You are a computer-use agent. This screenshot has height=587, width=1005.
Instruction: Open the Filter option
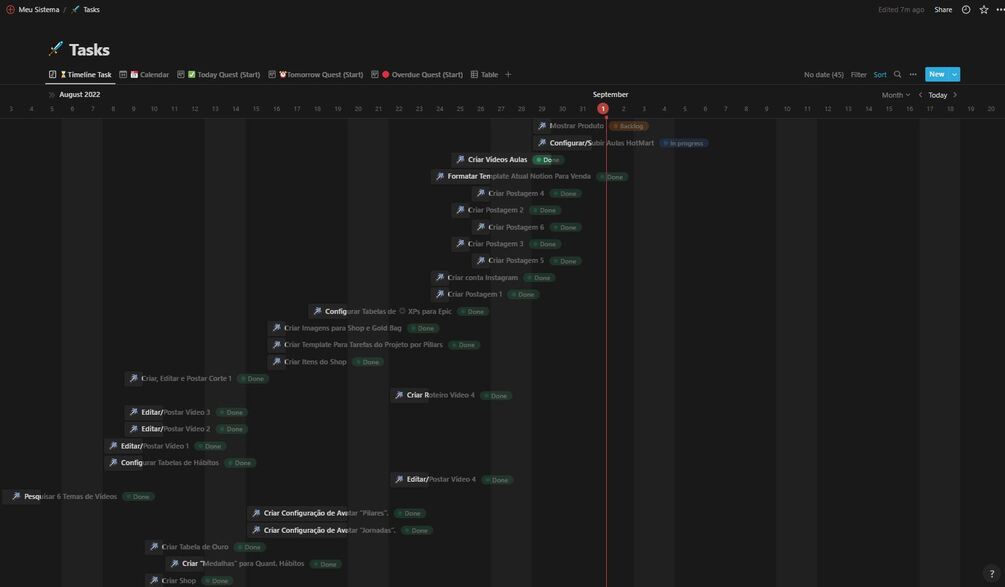[858, 75]
